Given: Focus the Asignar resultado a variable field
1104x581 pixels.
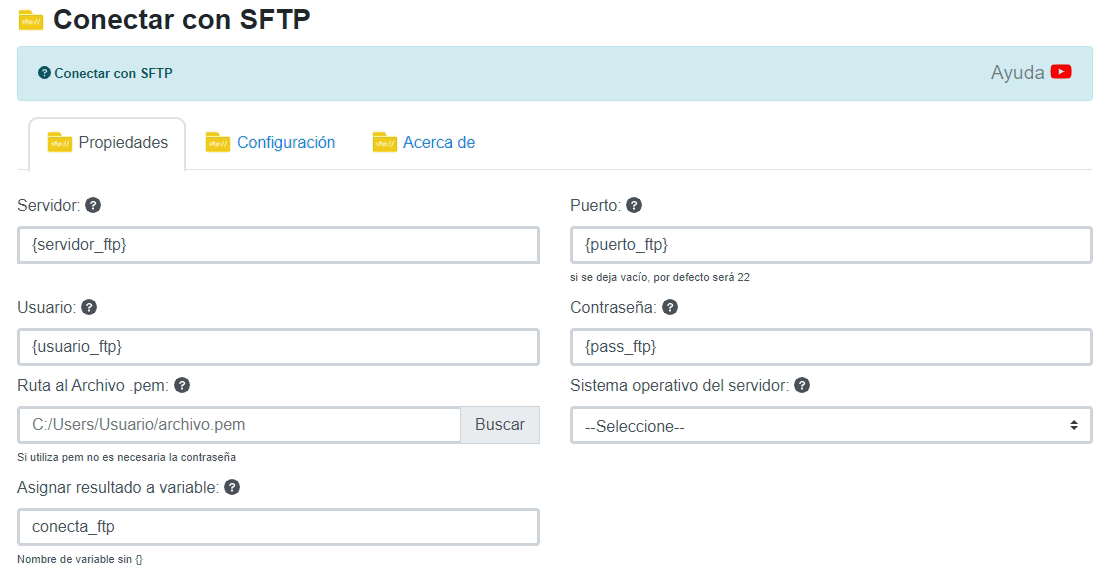Looking at the screenshot, I should [278, 527].
